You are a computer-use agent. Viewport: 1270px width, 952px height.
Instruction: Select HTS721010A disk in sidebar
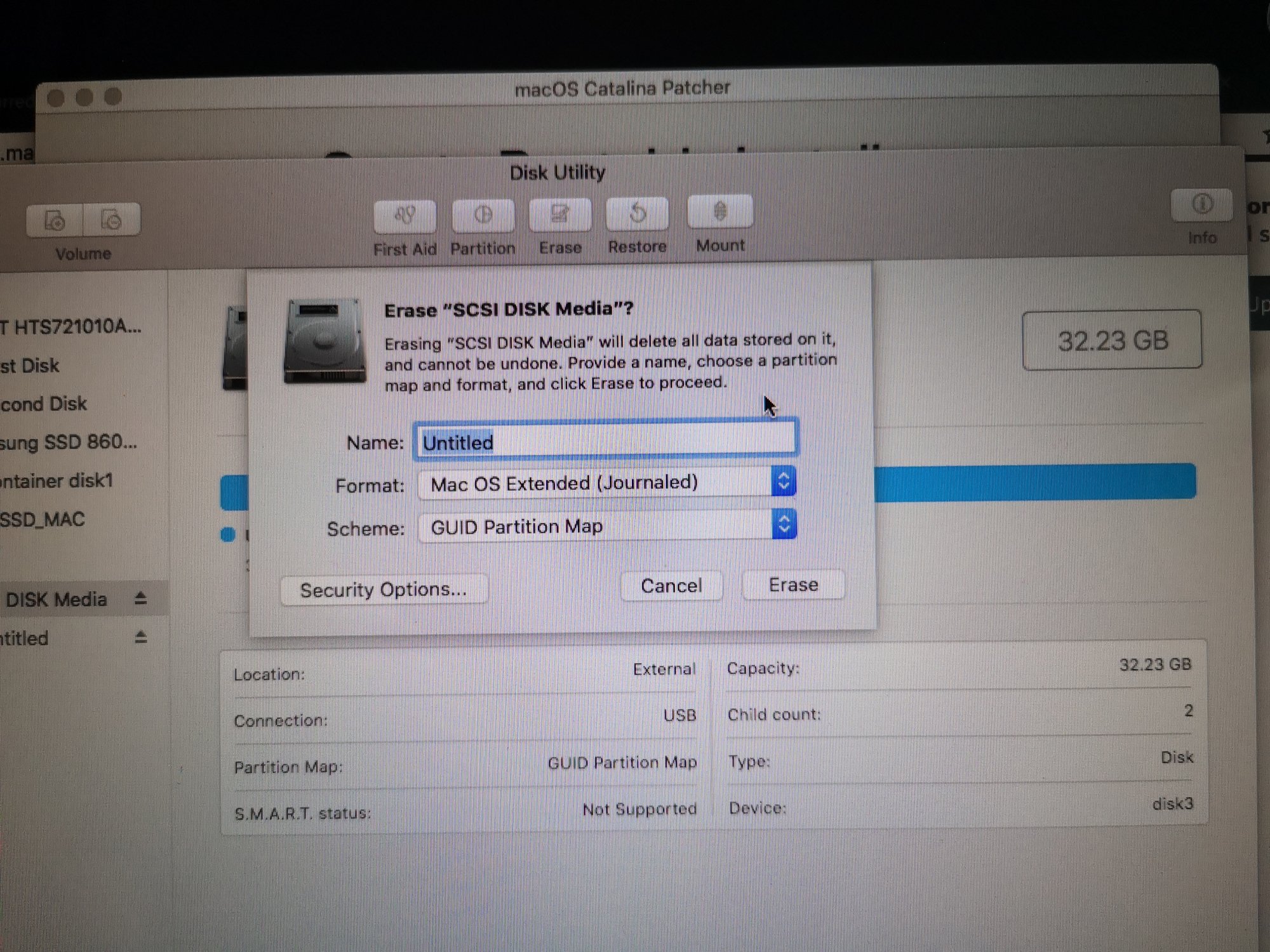[x=71, y=327]
